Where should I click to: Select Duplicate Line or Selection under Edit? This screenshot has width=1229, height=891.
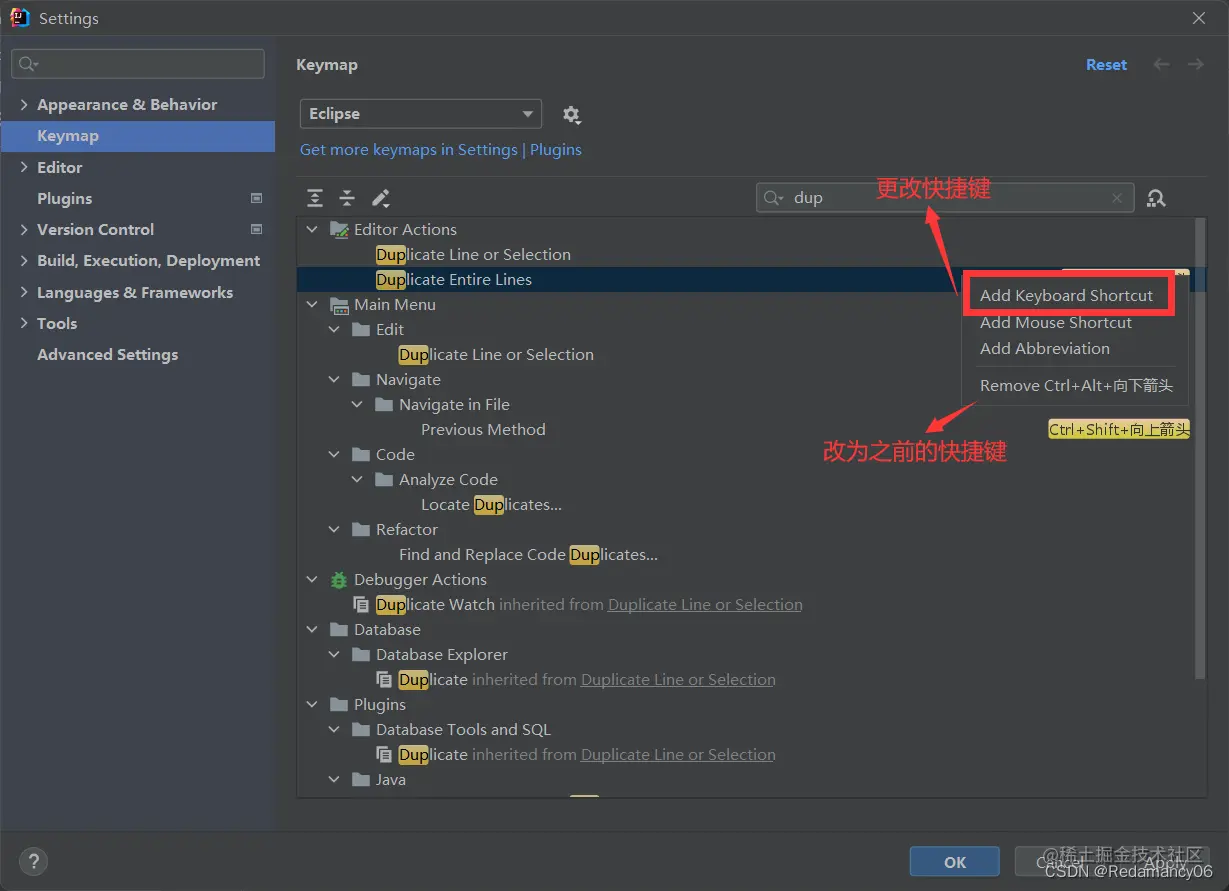tap(496, 354)
